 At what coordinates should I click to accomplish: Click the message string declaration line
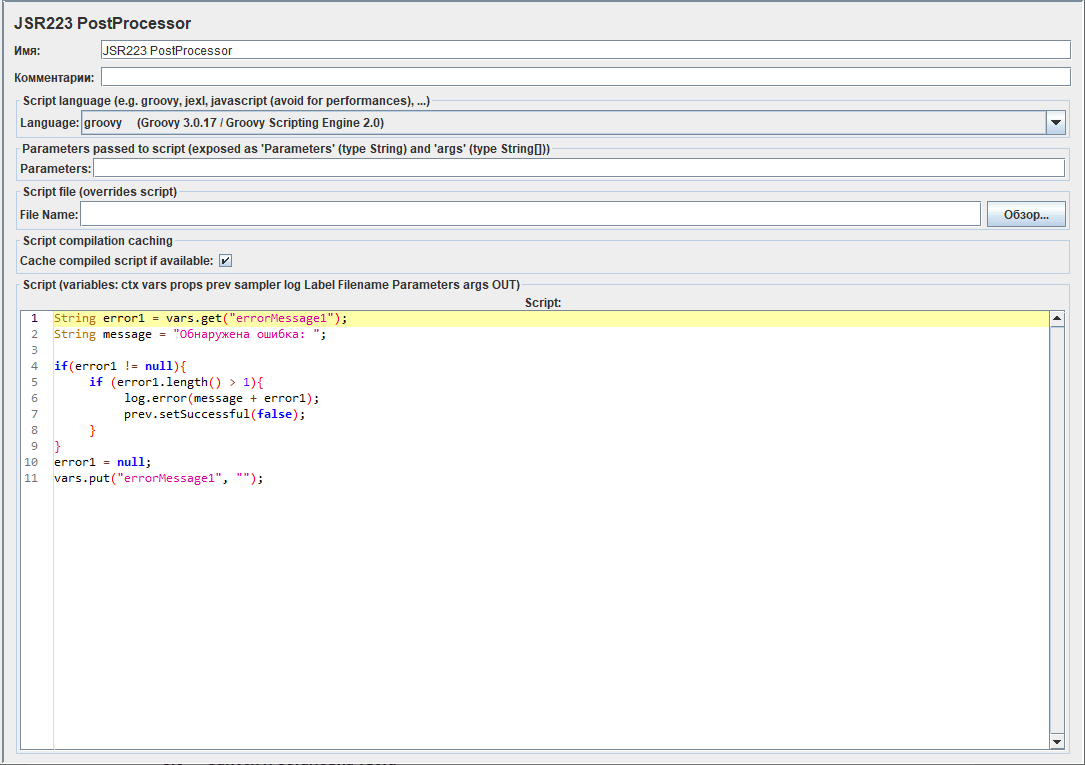click(x=190, y=334)
